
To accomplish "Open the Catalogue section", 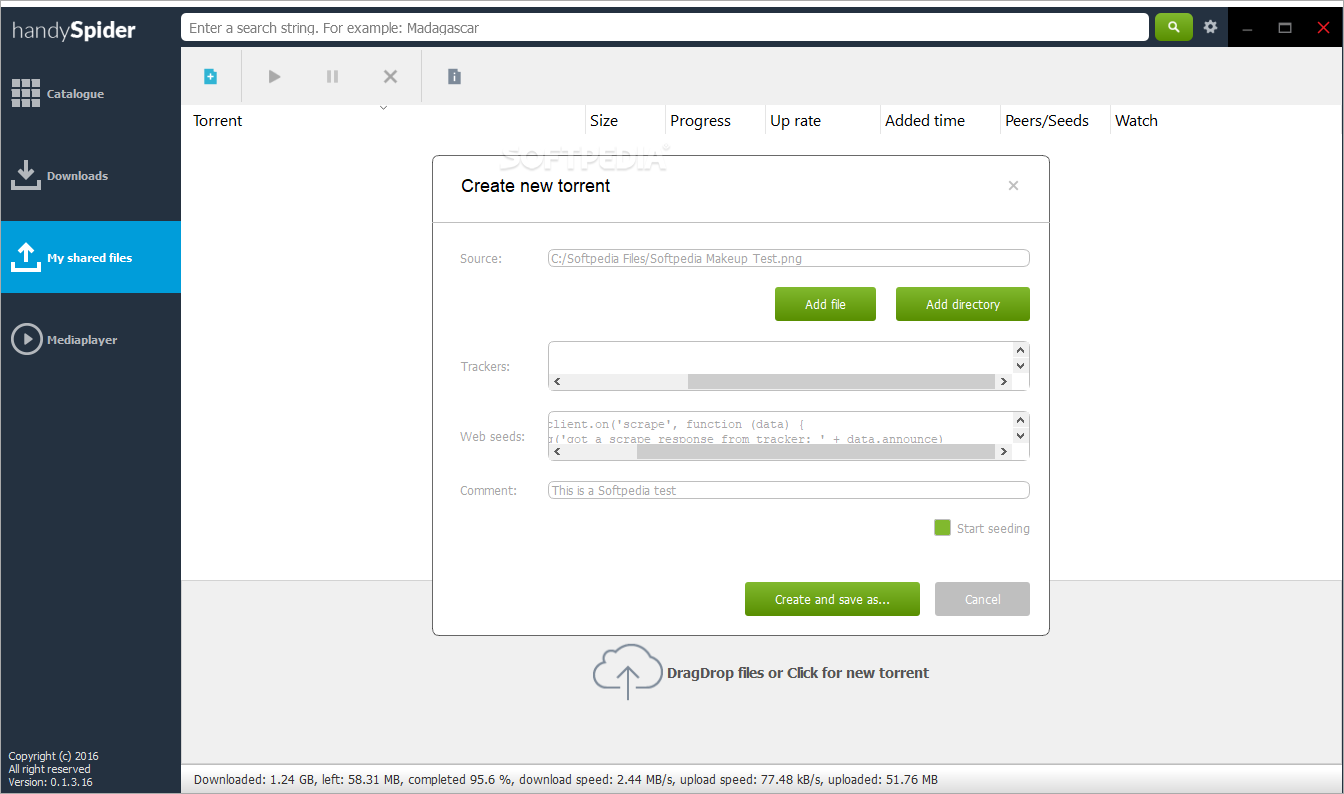I will click(x=90, y=94).
